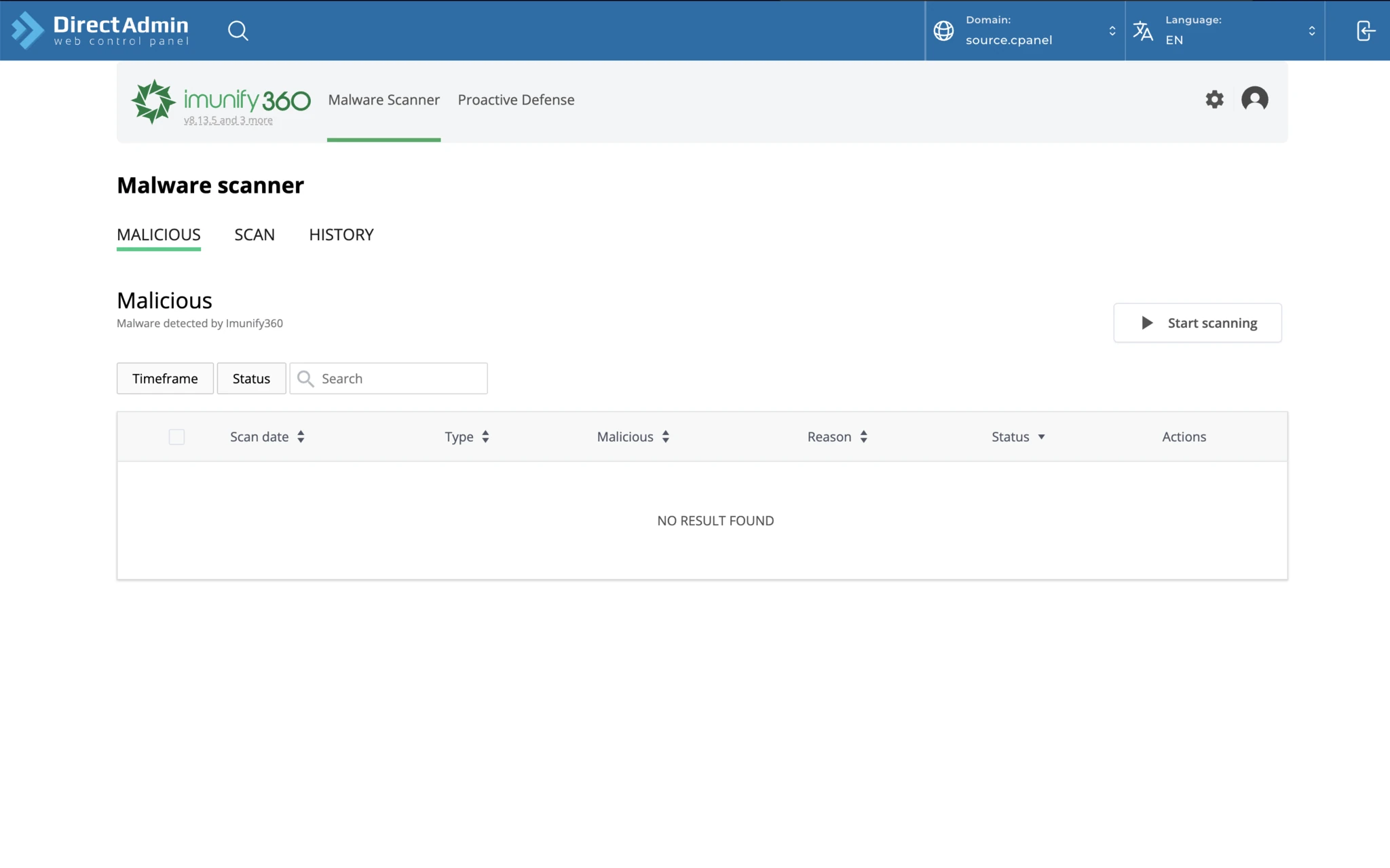Screen dimensions: 1390x868
Task: Click 'Malware detected by Imunify360' subtitle
Action: 200,324
